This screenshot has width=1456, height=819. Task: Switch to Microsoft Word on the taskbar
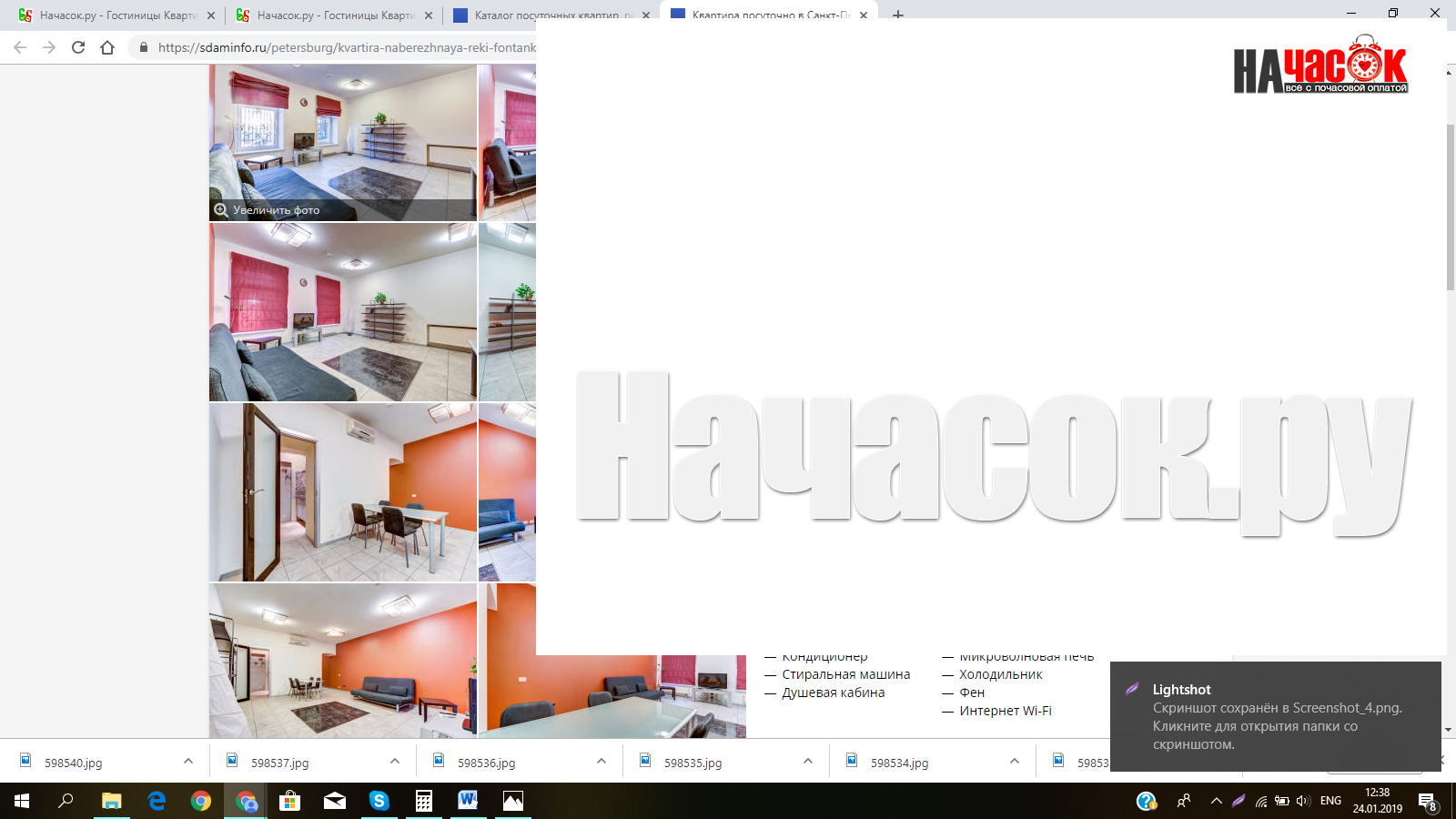(469, 801)
